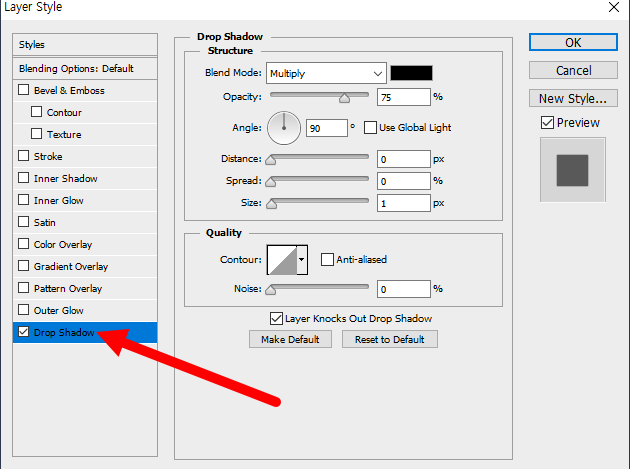Click the Spread slider handle

click(x=271, y=182)
